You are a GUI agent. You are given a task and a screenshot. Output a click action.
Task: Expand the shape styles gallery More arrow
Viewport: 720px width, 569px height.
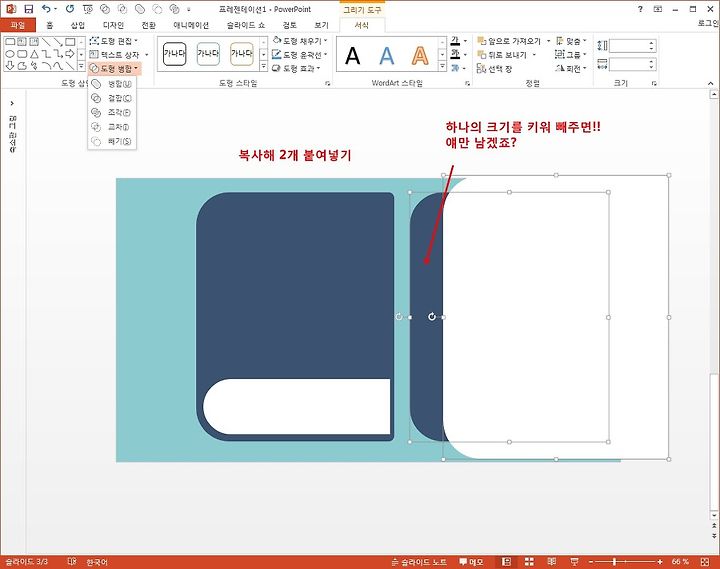click(x=264, y=66)
